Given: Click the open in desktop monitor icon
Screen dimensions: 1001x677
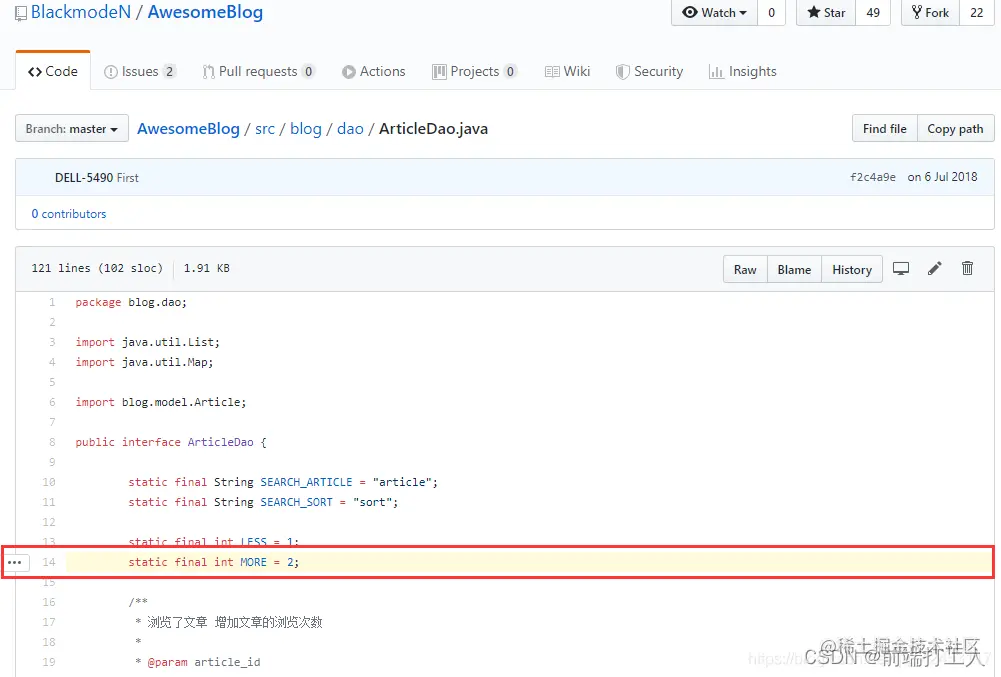Looking at the screenshot, I should [901, 268].
